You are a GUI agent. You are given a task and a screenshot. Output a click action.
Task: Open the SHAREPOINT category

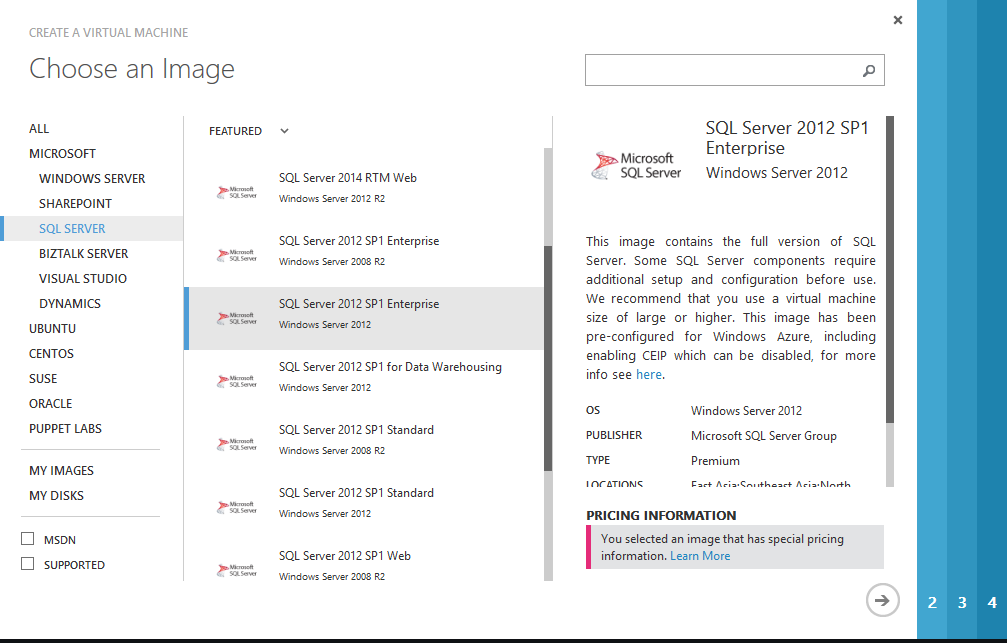pyautogui.click(x=75, y=204)
